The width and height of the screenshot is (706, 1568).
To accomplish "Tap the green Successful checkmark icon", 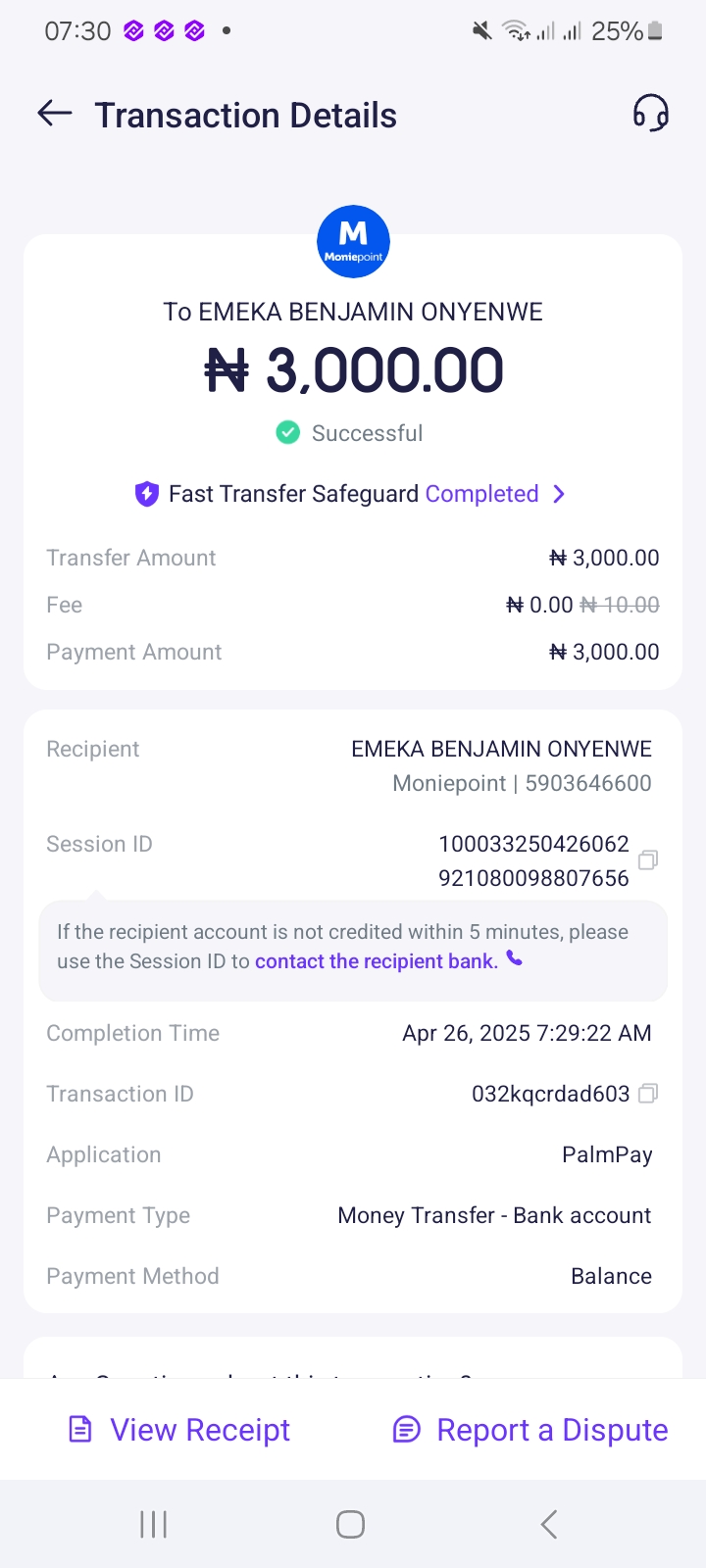I will [287, 432].
